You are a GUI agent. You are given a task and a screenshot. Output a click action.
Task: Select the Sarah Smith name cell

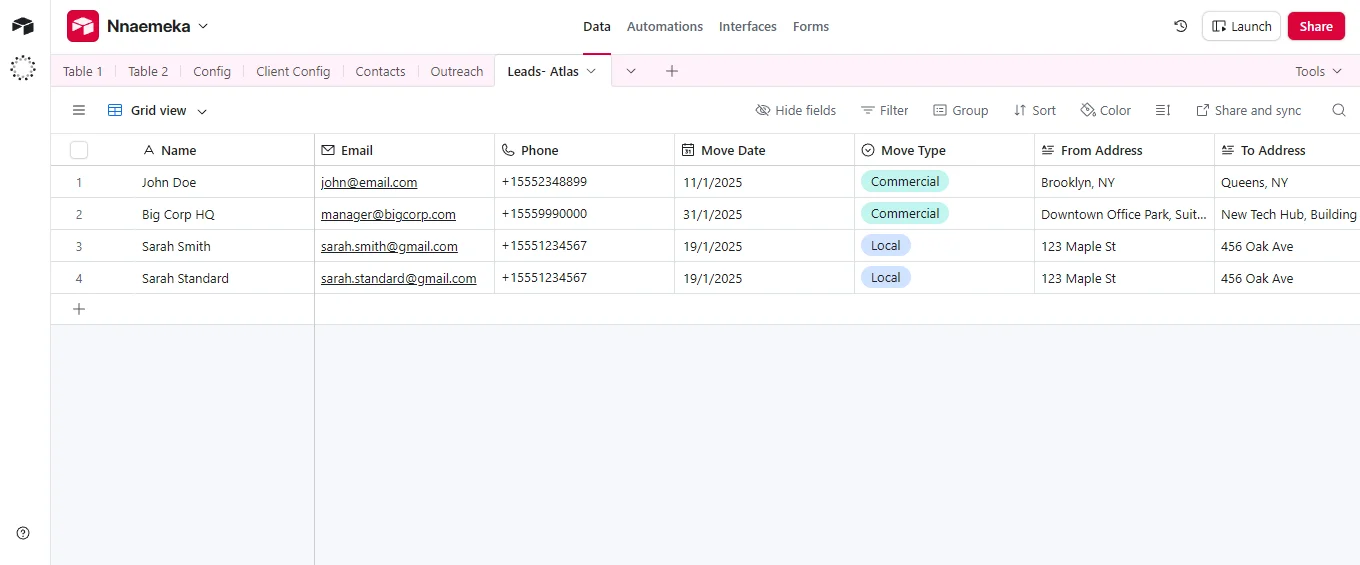point(214,246)
